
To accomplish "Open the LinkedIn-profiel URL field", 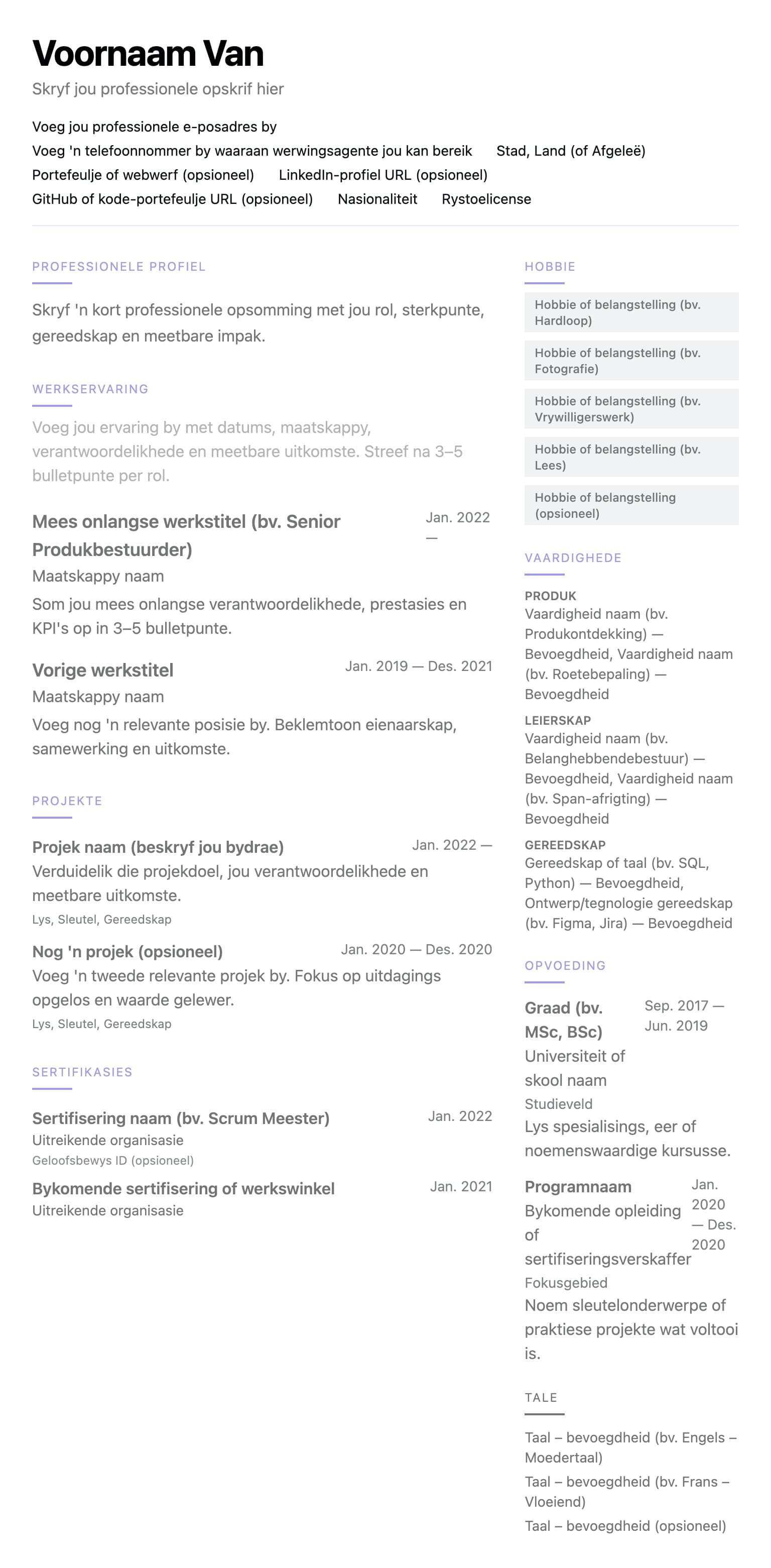I will (x=383, y=175).
